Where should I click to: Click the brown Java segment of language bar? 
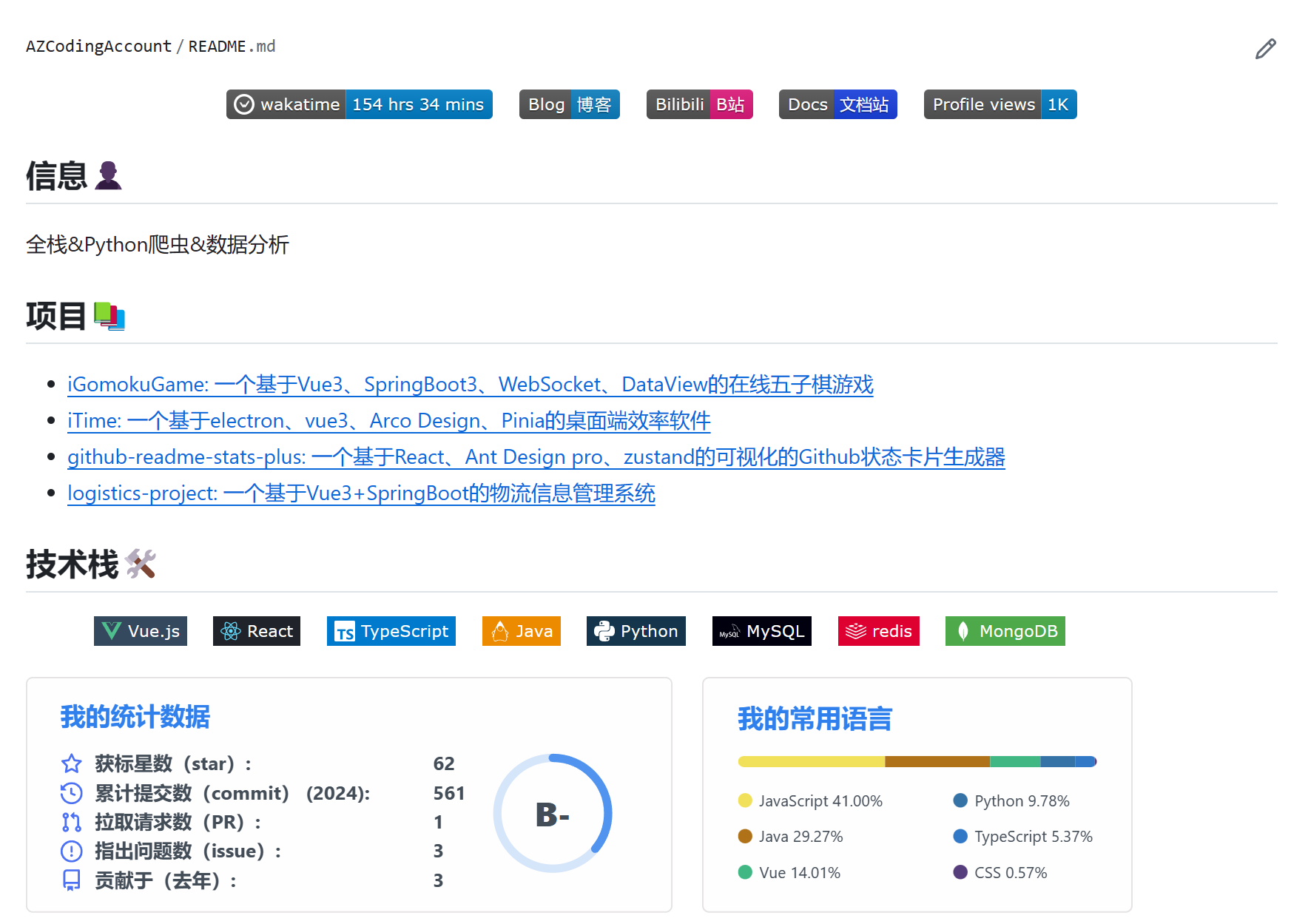pyautogui.click(x=937, y=761)
